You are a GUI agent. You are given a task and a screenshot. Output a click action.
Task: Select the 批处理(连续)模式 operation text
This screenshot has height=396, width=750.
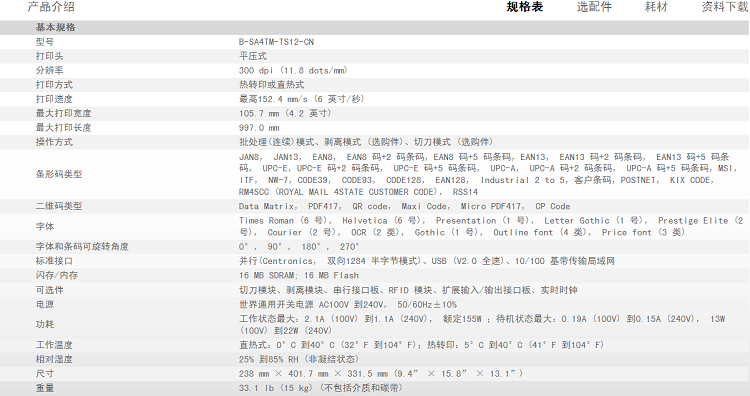coord(366,142)
